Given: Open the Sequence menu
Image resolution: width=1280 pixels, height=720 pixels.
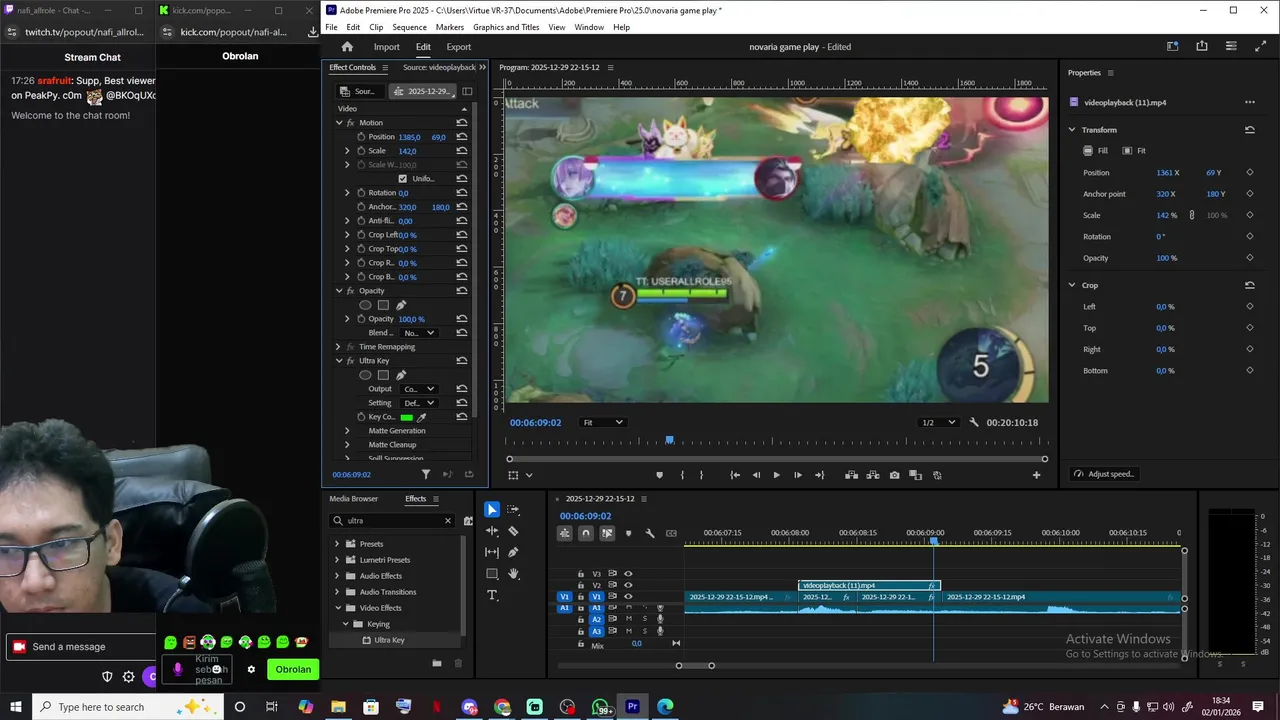Looking at the screenshot, I should [x=409, y=27].
